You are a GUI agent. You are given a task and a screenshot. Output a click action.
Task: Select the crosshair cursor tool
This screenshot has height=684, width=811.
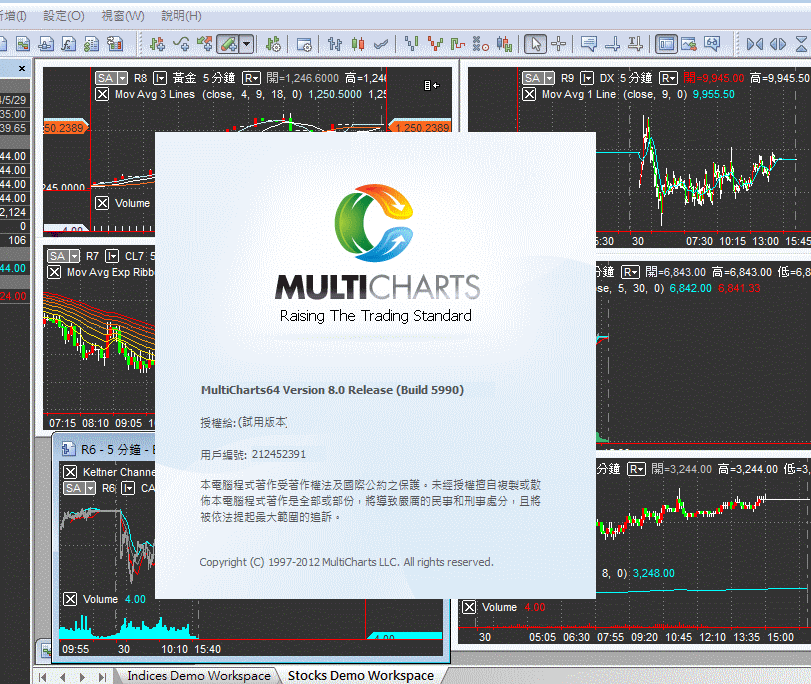(x=559, y=44)
